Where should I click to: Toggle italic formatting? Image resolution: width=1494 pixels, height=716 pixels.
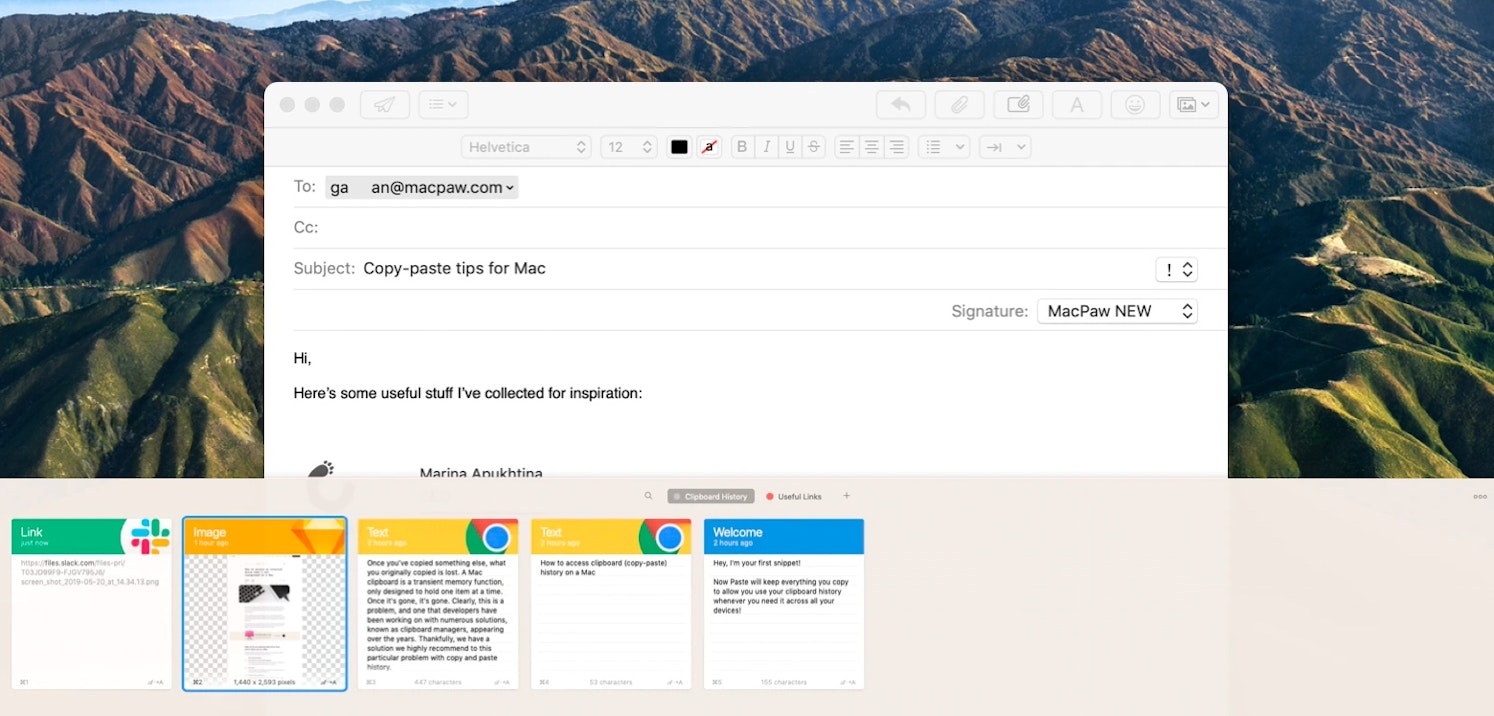click(766, 146)
